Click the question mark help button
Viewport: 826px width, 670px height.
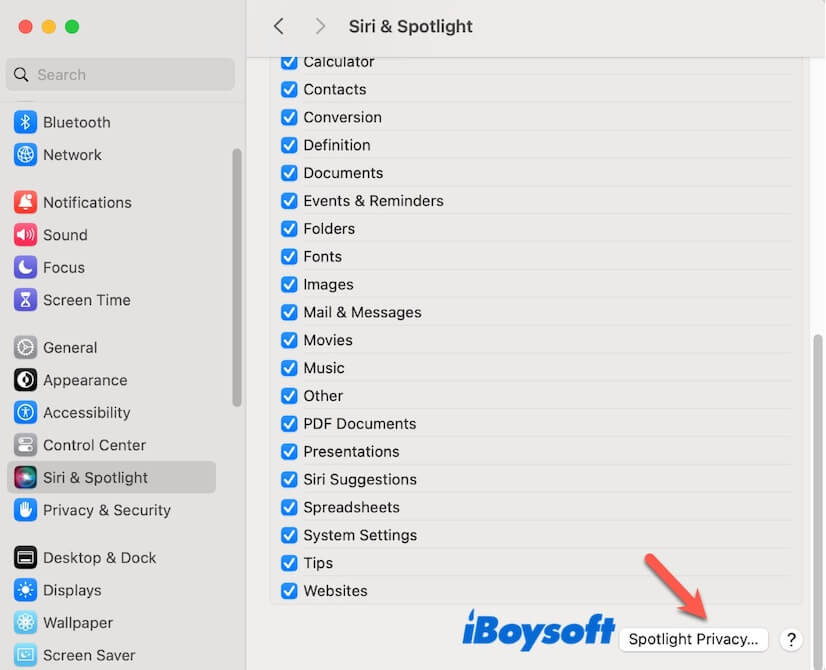790,639
